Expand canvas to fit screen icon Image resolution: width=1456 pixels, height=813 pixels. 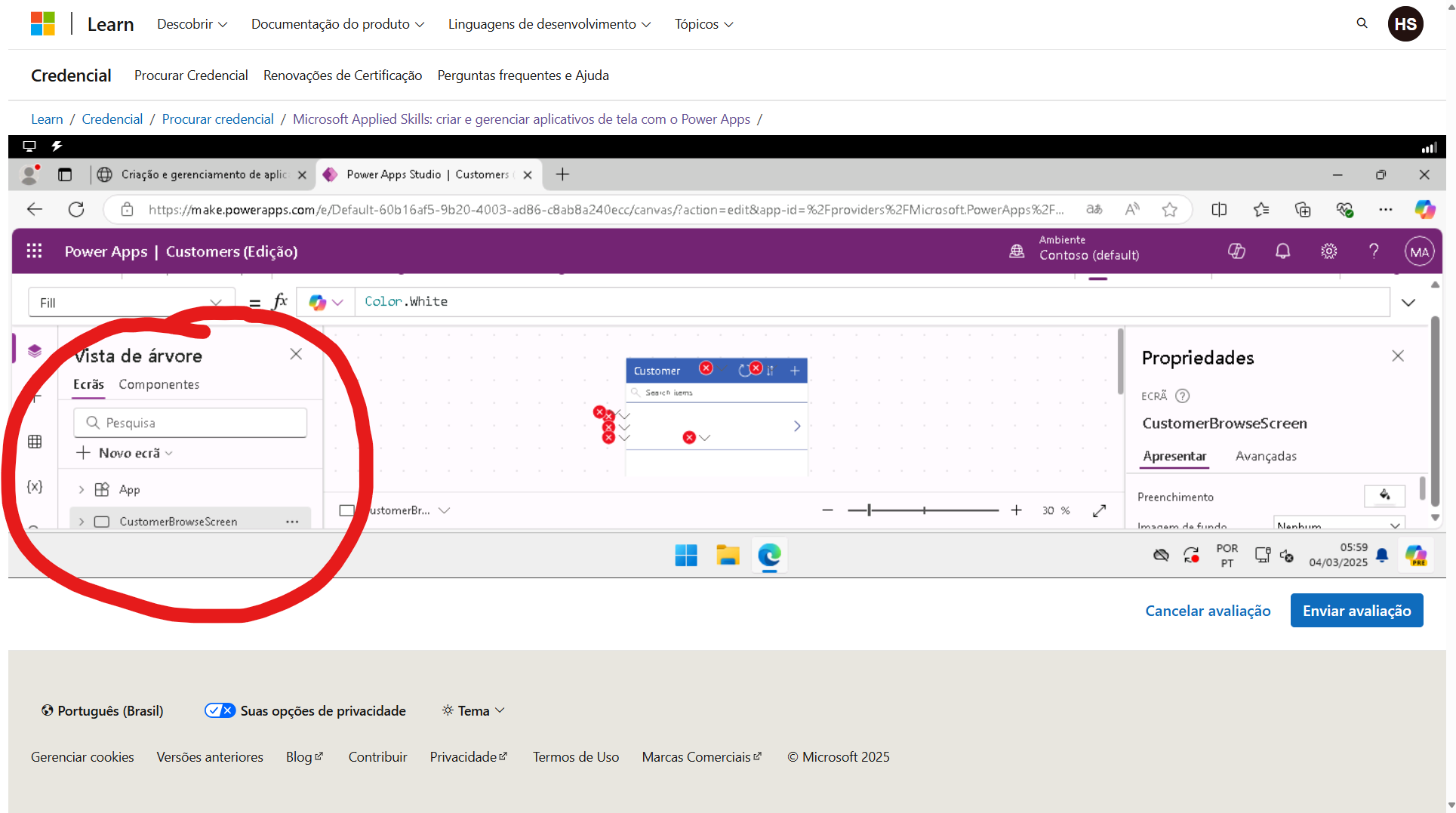(x=1100, y=511)
